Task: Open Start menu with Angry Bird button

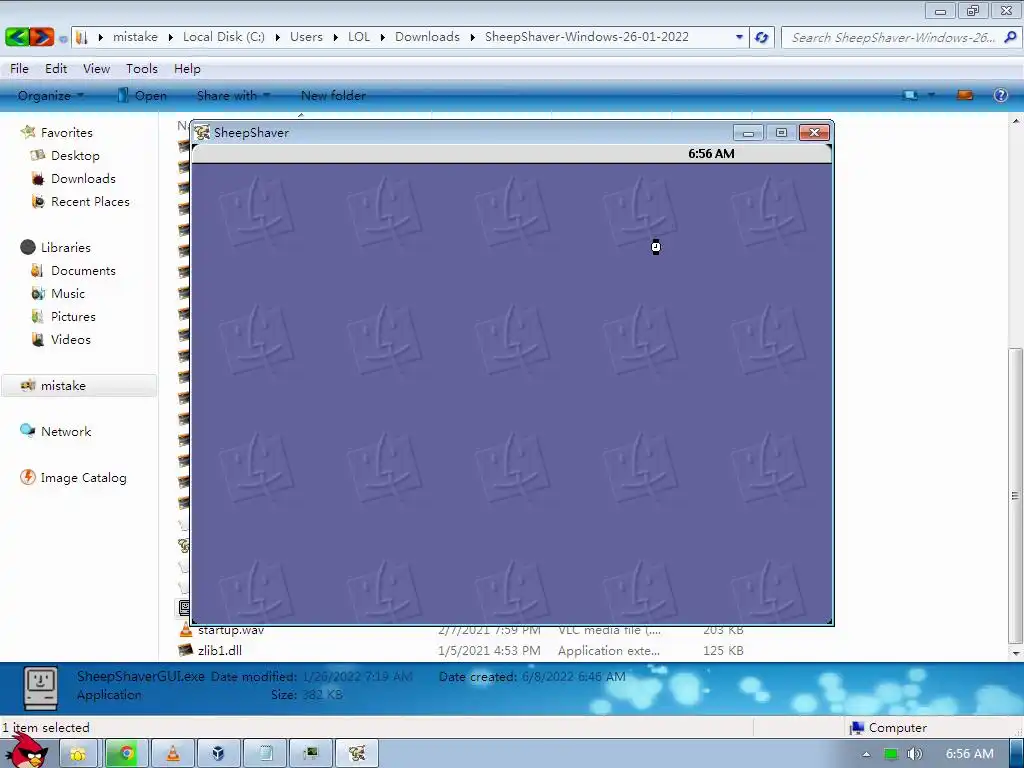Action: pyautogui.click(x=25, y=752)
